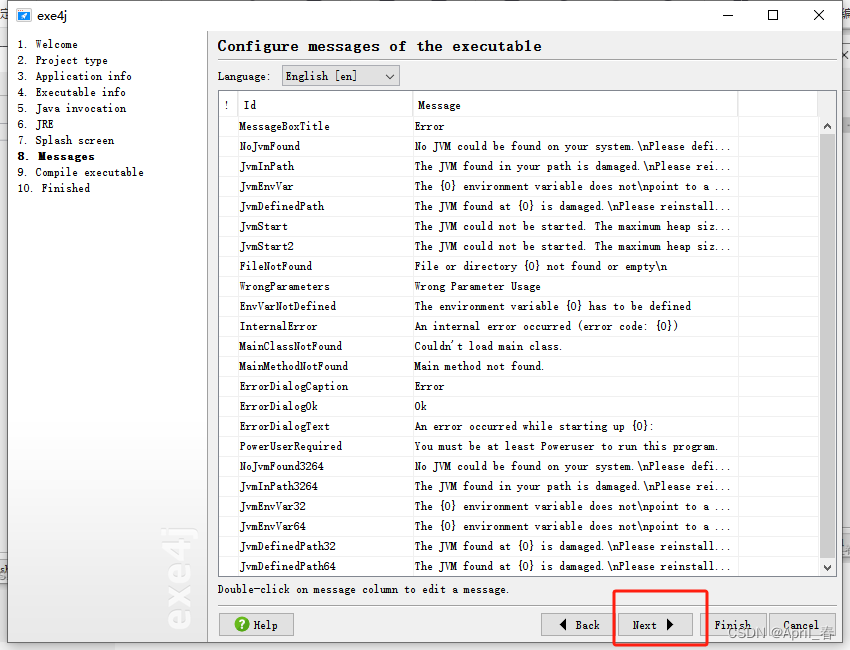Select the ErrorDialogOk row id
850x650 pixels.
[x=278, y=407]
